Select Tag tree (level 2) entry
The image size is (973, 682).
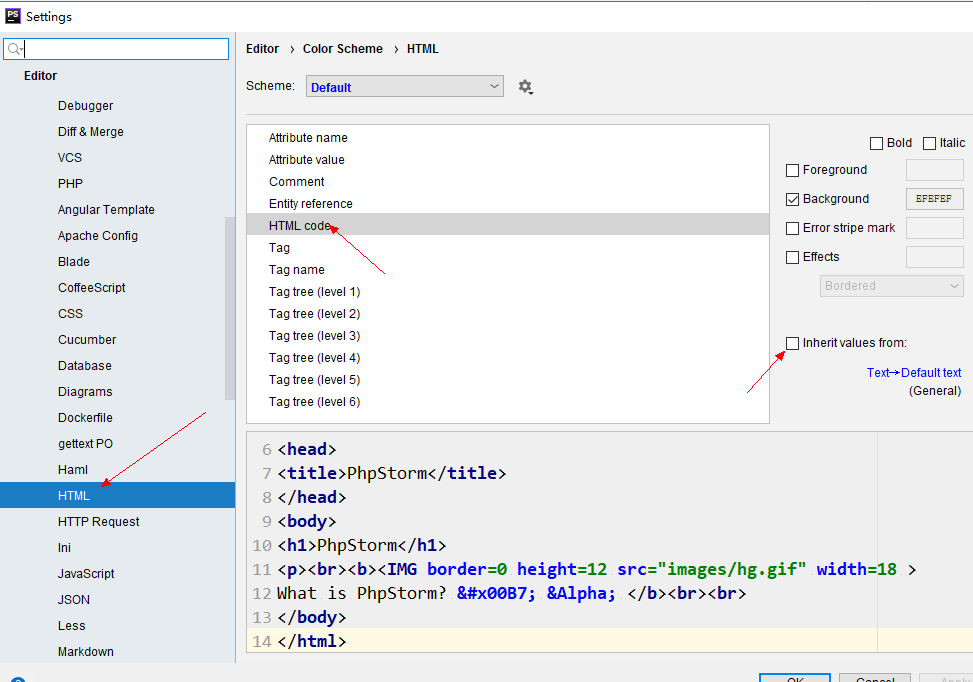coord(508,314)
